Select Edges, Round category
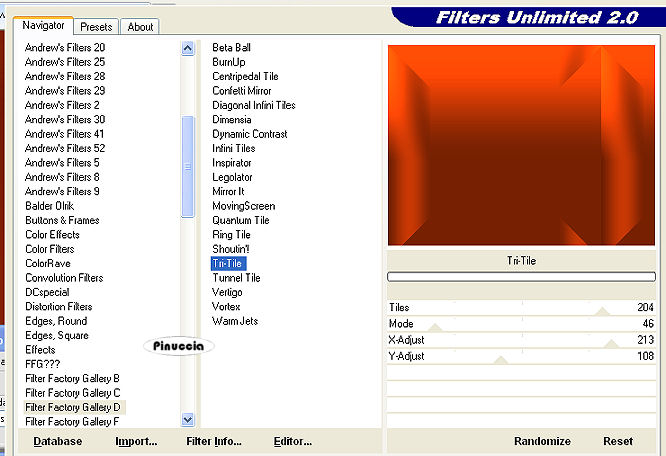Viewport: 666px width, 456px height. pos(56,321)
